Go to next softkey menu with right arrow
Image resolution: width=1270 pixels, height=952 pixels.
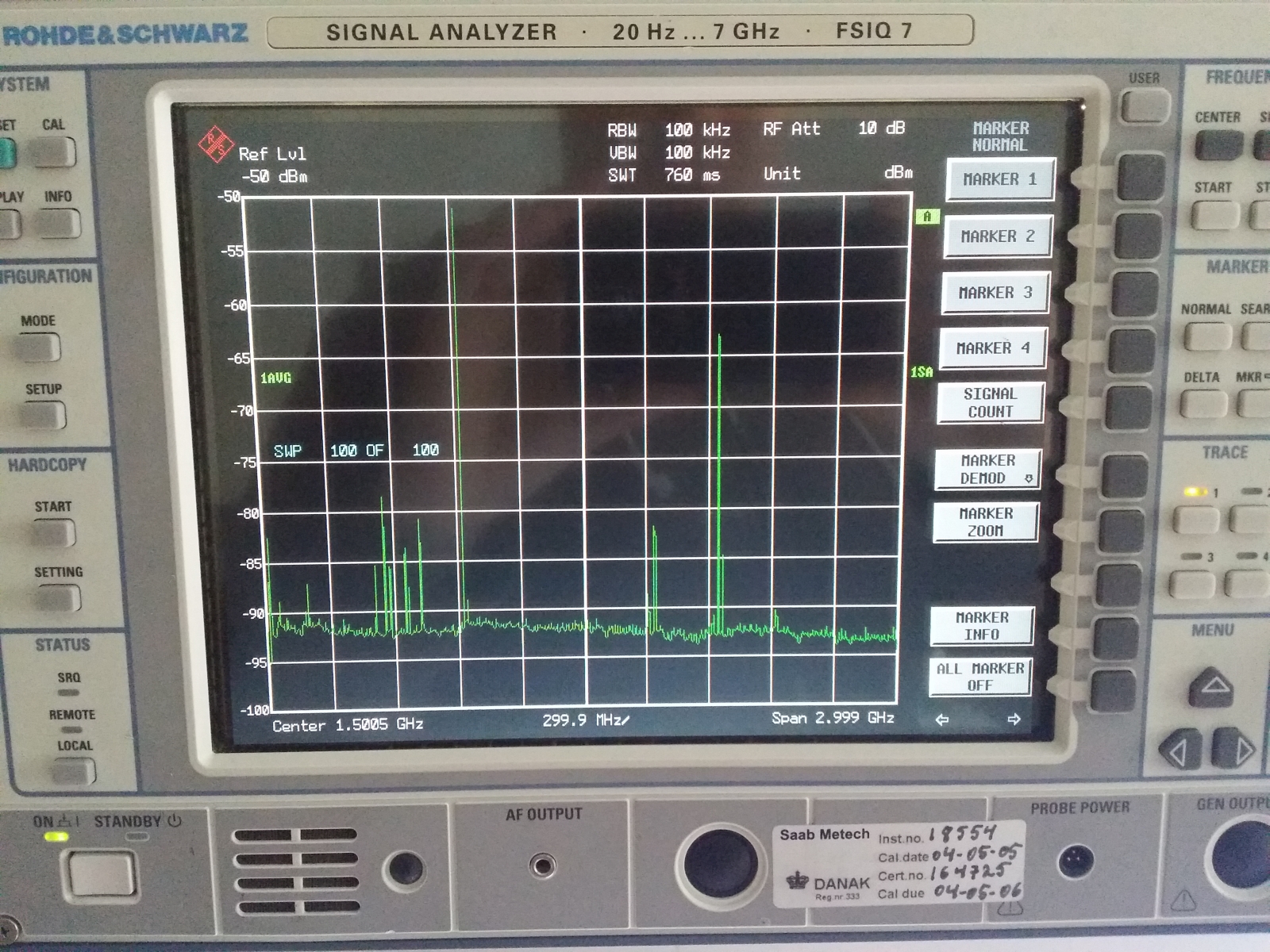point(1014,720)
